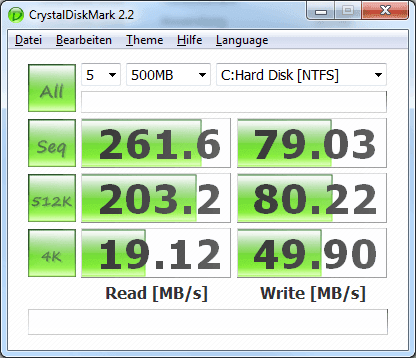Open the Bearbeiten menu

tap(84, 40)
